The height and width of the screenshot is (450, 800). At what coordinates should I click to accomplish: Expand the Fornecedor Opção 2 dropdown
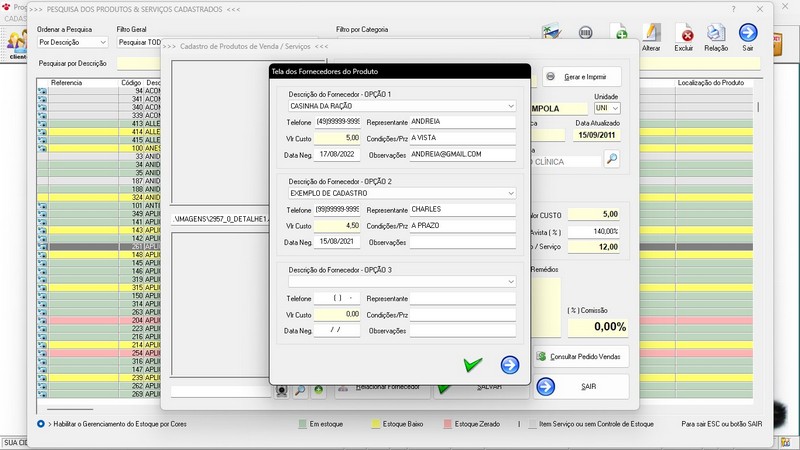510,193
